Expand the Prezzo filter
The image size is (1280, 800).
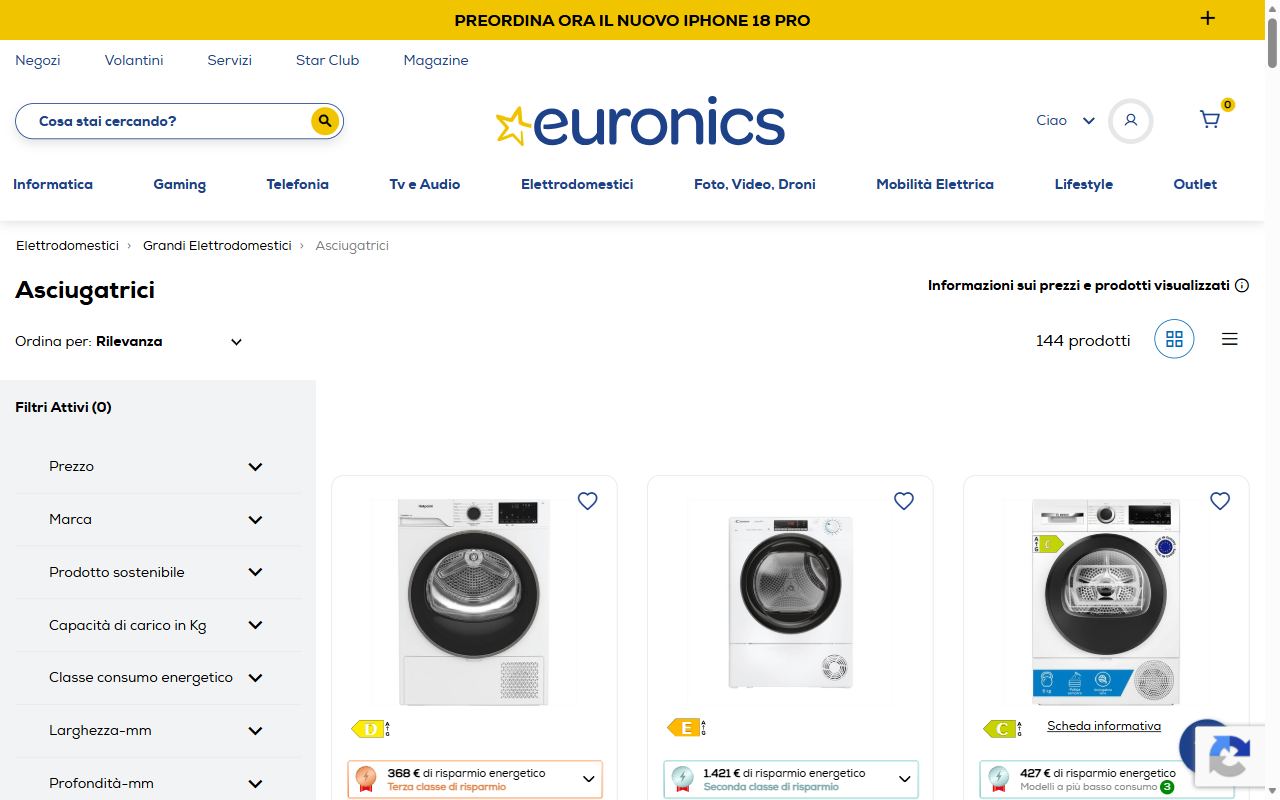click(x=157, y=467)
